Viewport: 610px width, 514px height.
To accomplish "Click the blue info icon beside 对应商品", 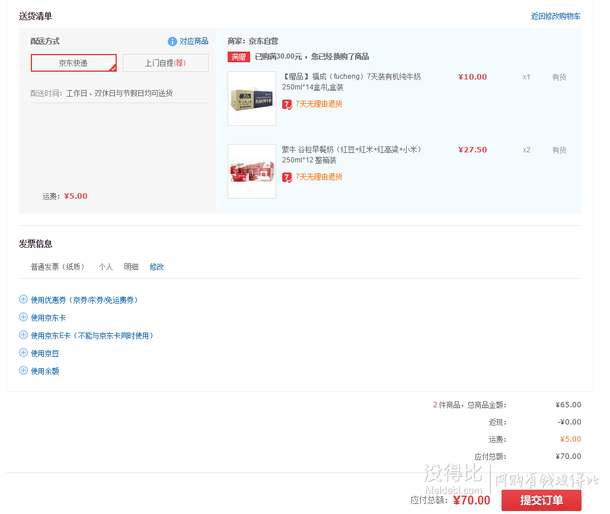I will click(x=172, y=41).
